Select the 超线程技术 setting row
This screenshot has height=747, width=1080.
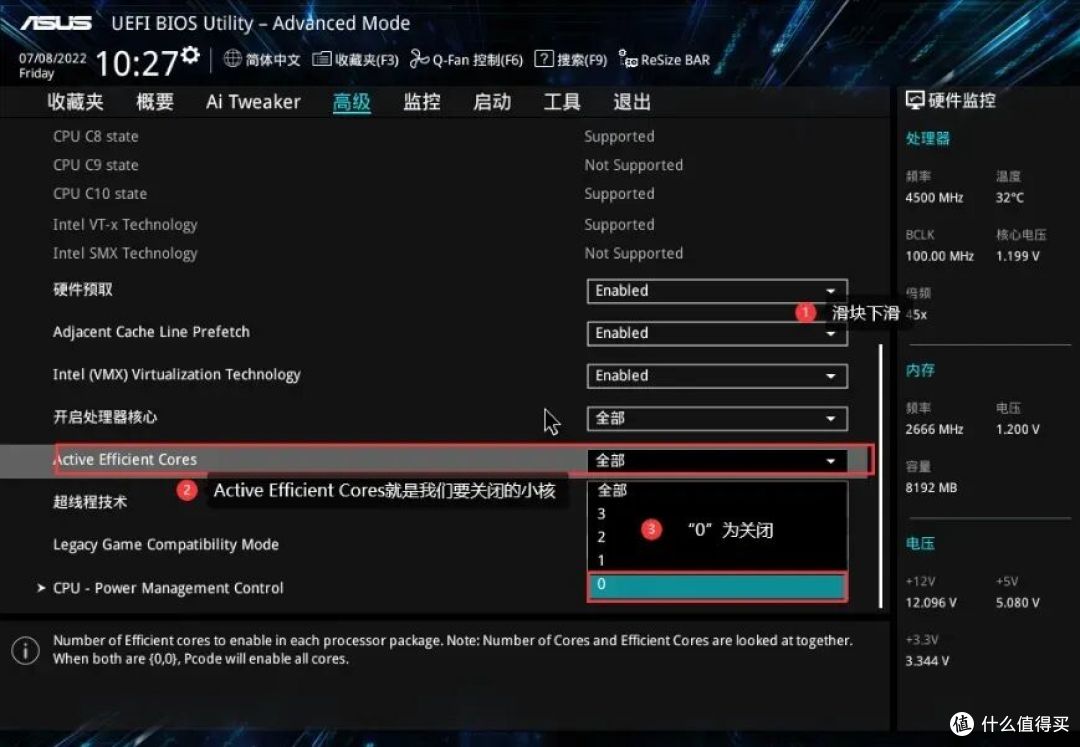coord(90,502)
